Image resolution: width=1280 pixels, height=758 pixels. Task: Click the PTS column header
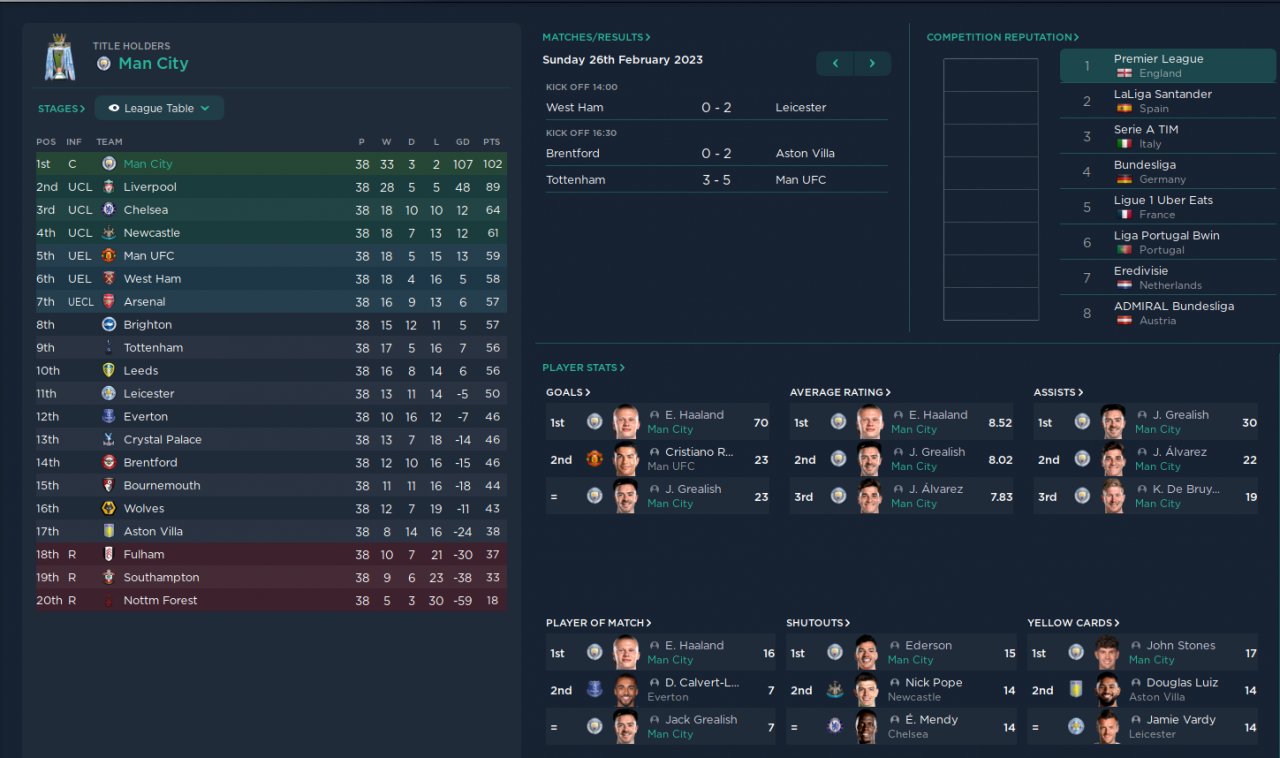[x=491, y=142]
